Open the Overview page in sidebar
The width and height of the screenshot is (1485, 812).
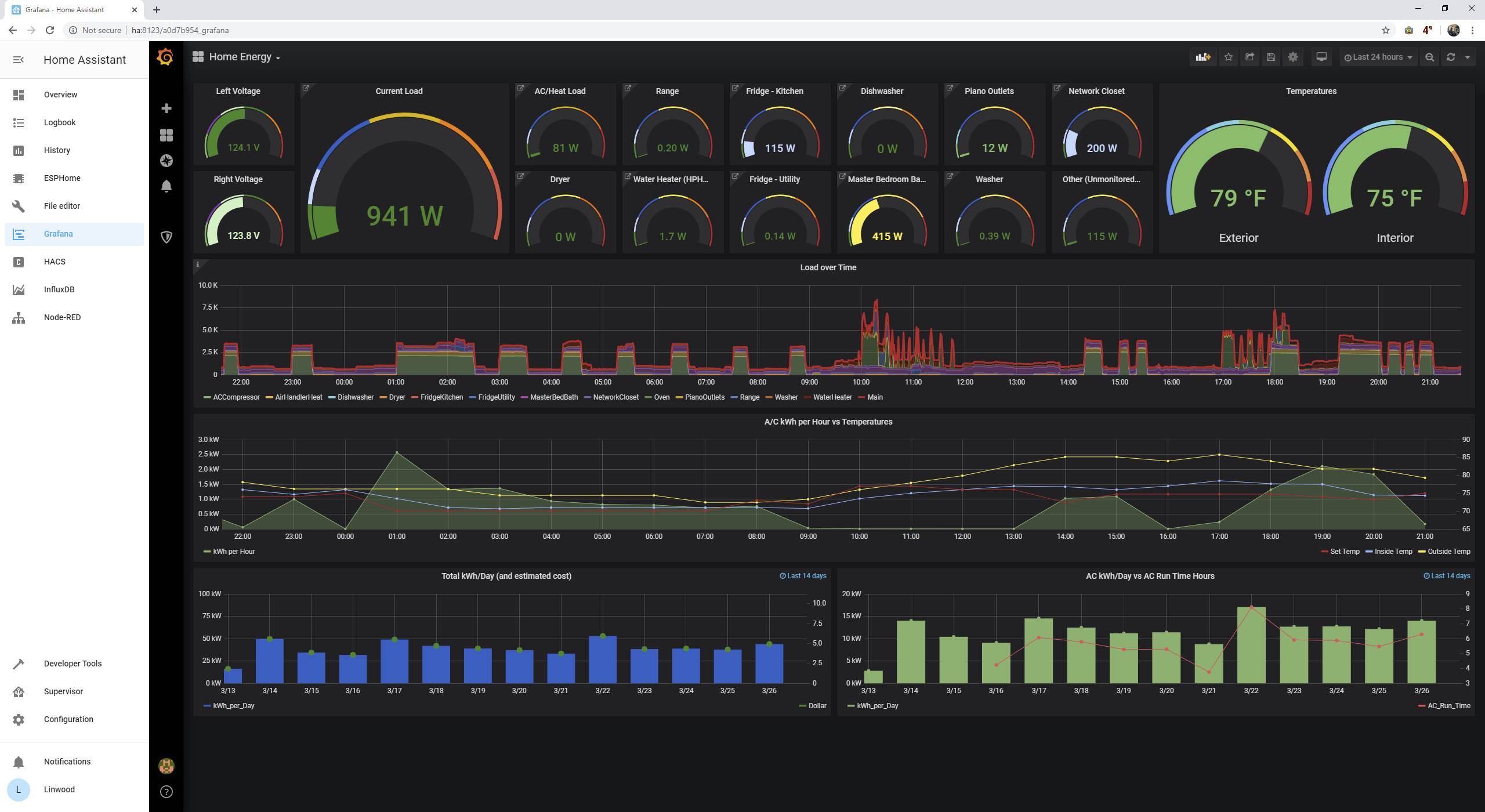click(74, 95)
